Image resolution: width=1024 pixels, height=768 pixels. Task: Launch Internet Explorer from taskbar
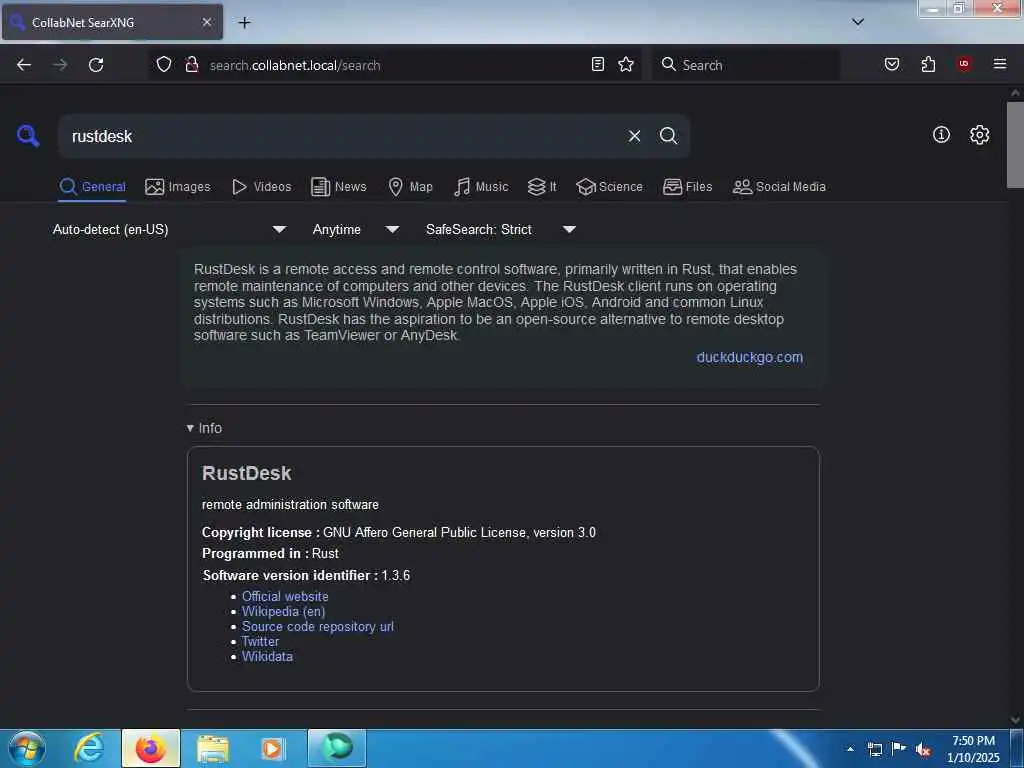[x=89, y=748]
